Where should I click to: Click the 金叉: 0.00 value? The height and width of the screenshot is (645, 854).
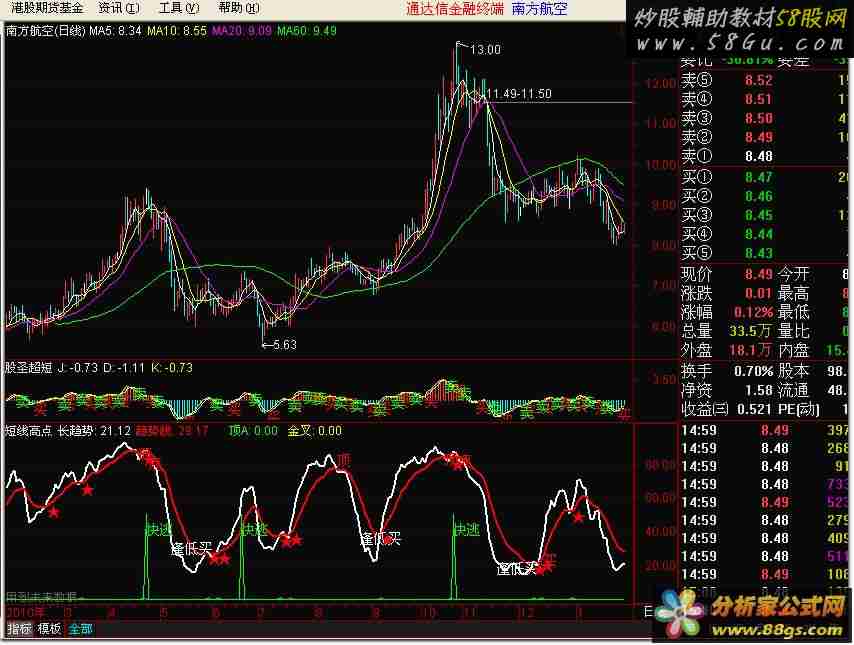click(x=315, y=431)
